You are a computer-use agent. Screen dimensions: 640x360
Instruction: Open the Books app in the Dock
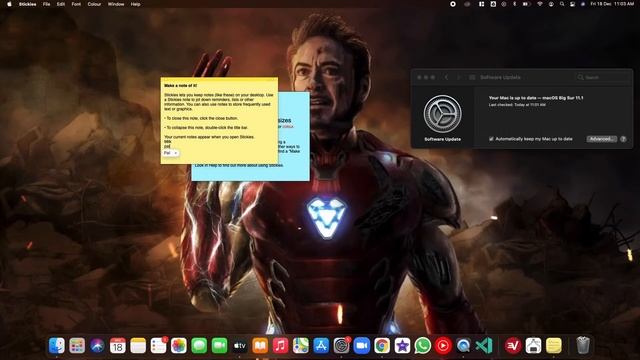pos(260,346)
